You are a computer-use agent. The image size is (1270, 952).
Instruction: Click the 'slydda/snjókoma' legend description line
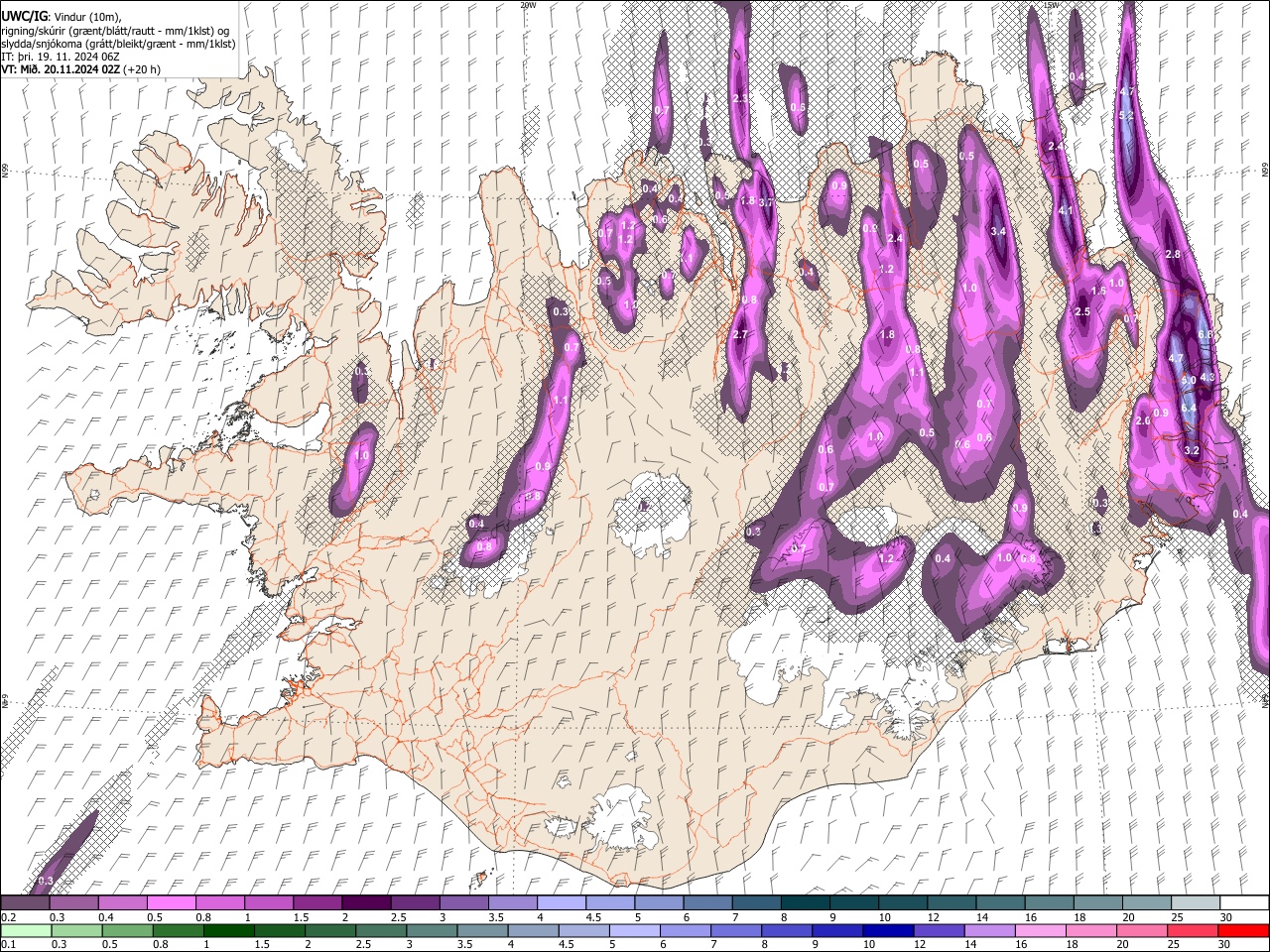[118, 44]
